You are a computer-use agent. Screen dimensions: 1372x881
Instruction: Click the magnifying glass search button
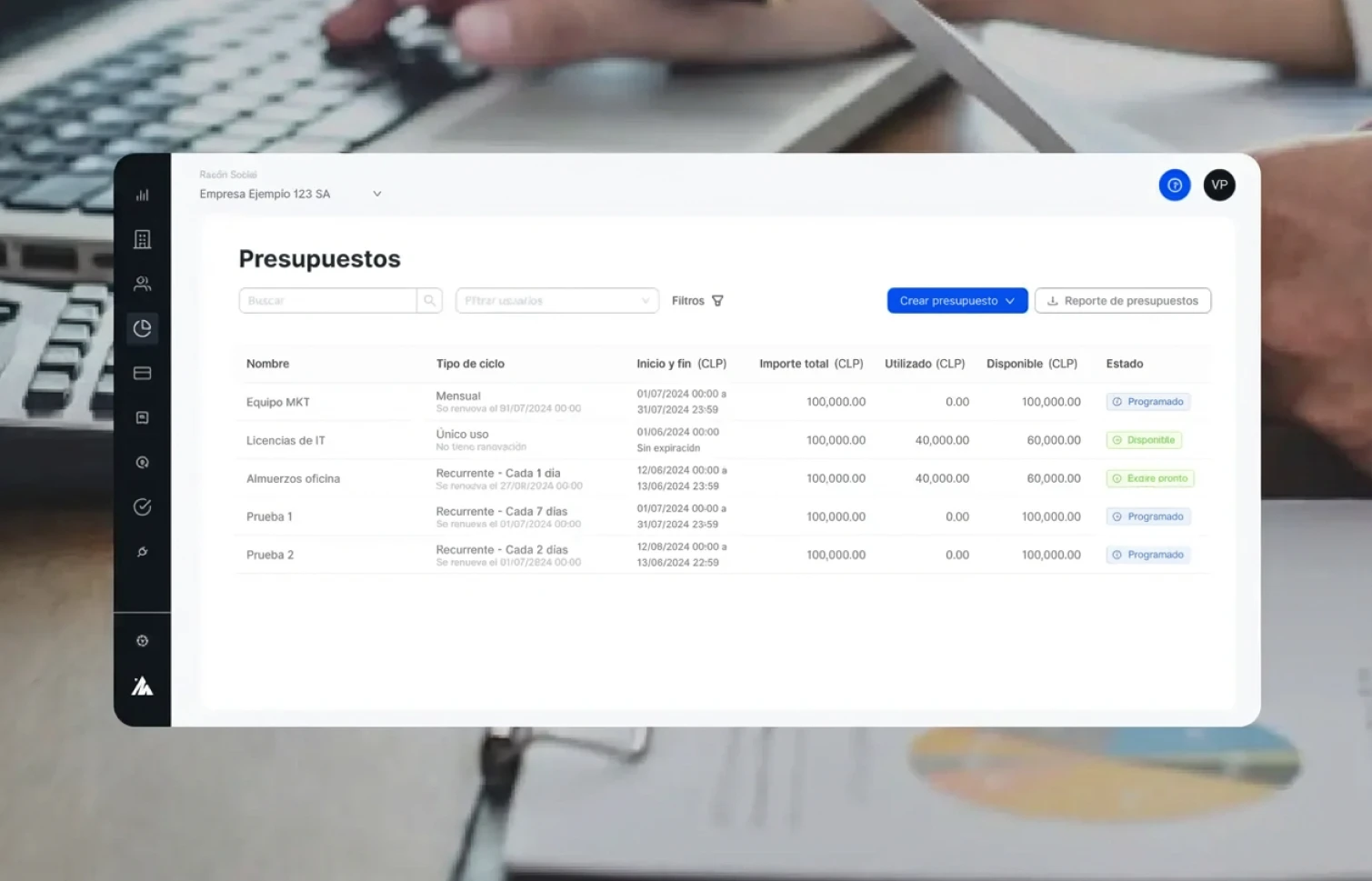pos(429,301)
